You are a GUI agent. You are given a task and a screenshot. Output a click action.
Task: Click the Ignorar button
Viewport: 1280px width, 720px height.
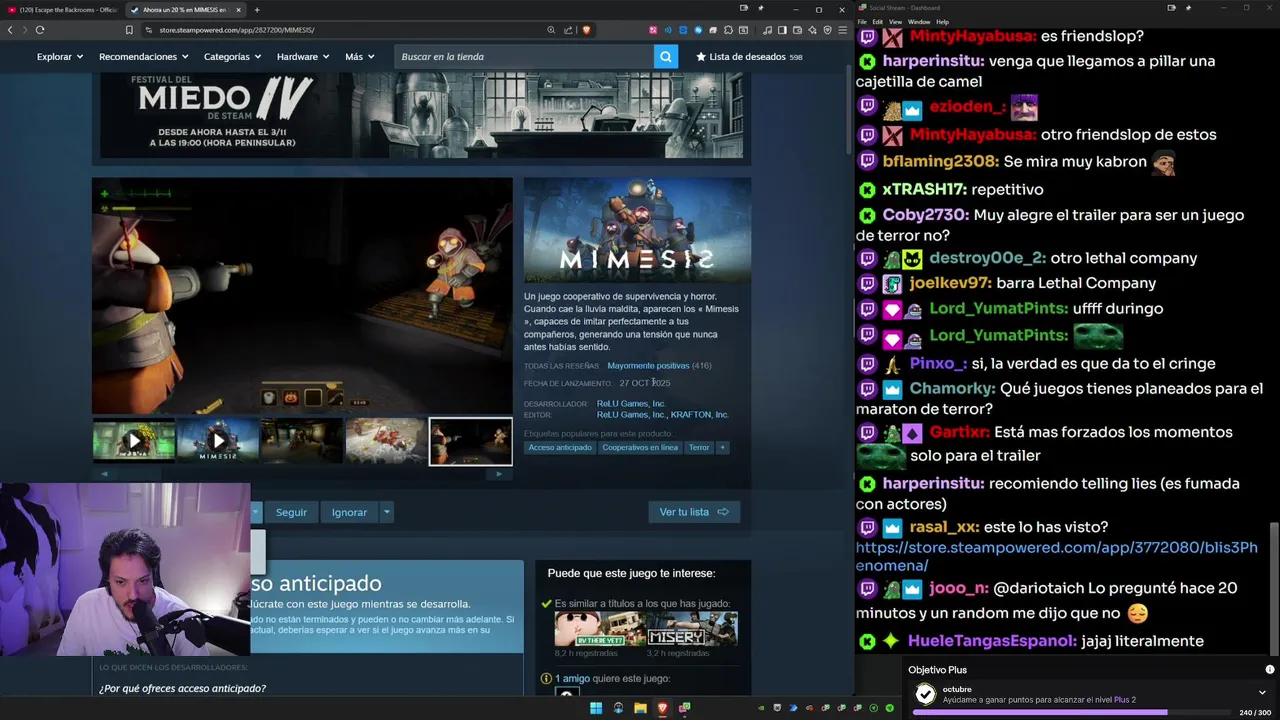click(349, 512)
